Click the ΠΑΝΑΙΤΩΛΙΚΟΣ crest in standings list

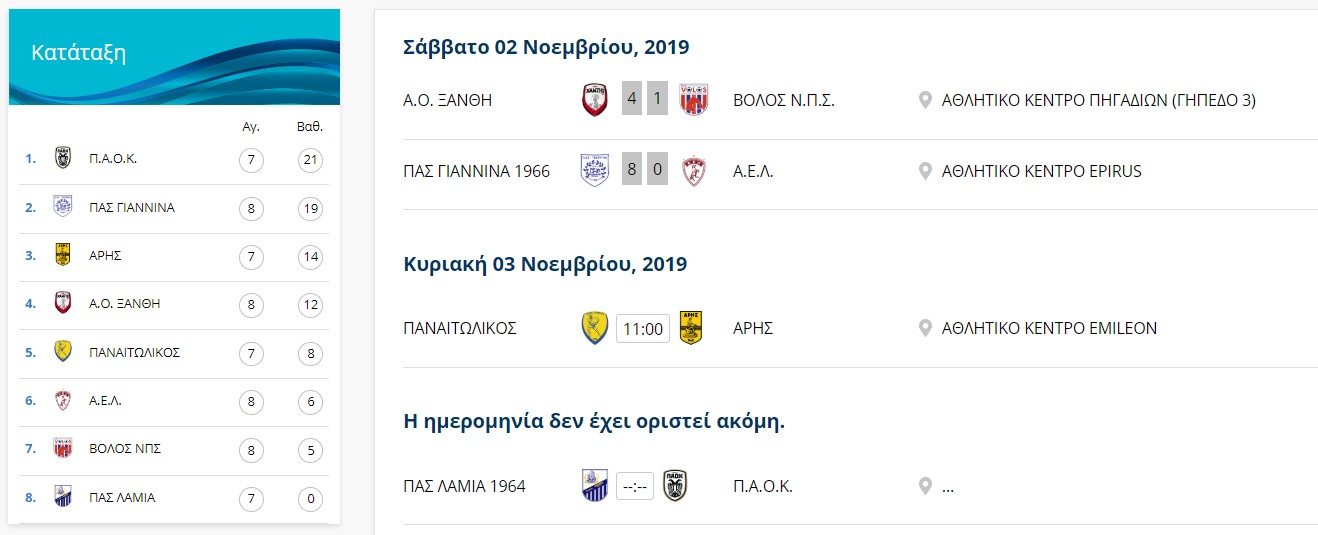[x=63, y=352]
